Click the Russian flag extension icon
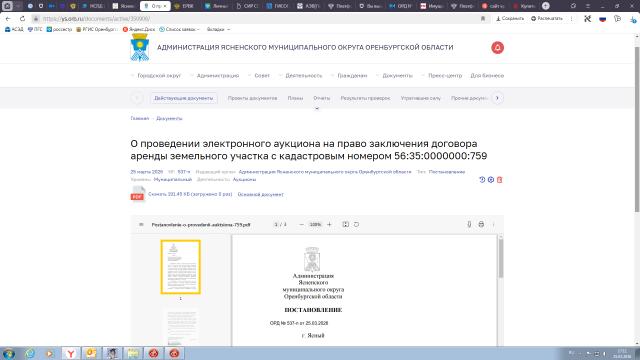This screenshot has height=360, width=640. (x=602, y=19)
